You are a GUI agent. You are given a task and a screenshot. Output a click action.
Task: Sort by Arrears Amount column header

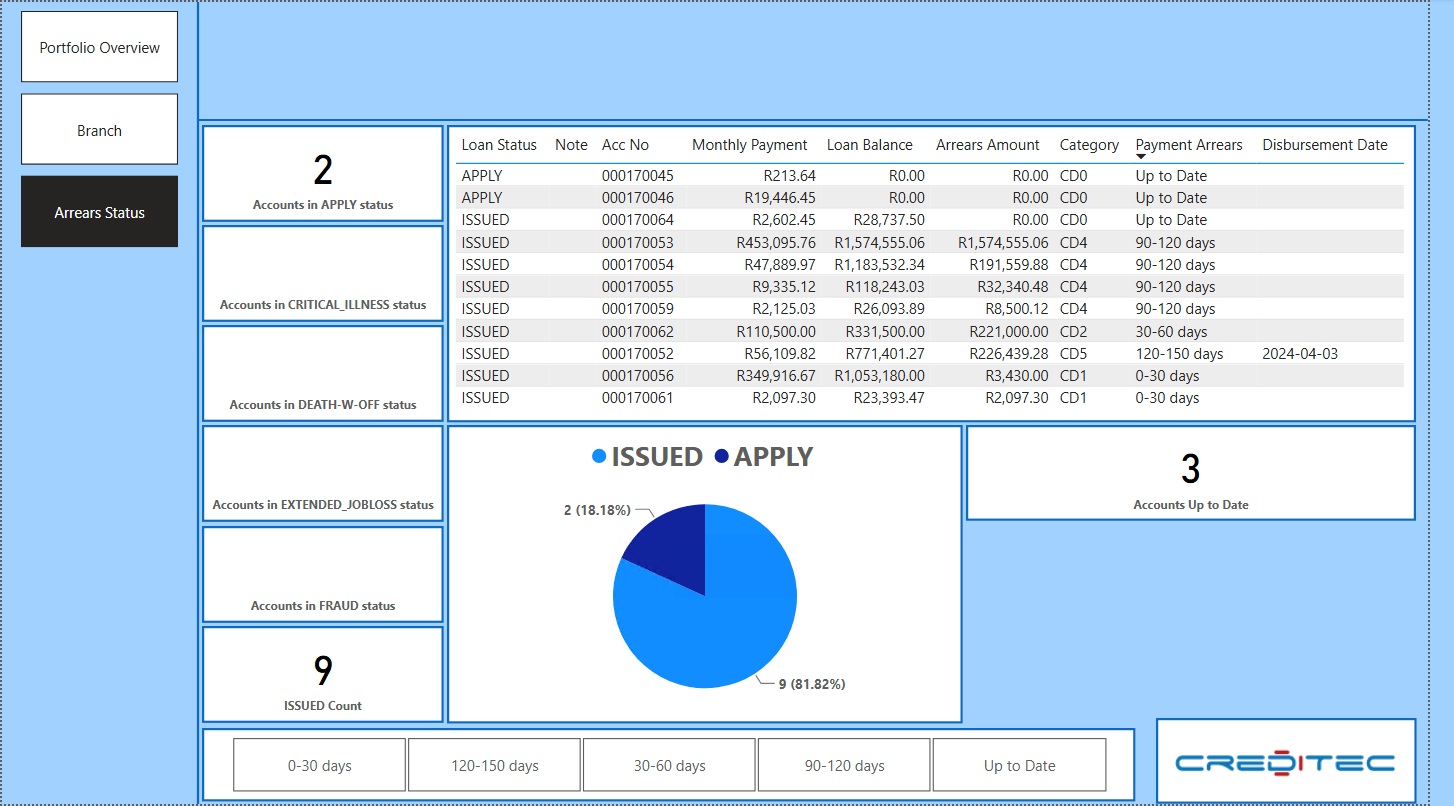point(988,145)
